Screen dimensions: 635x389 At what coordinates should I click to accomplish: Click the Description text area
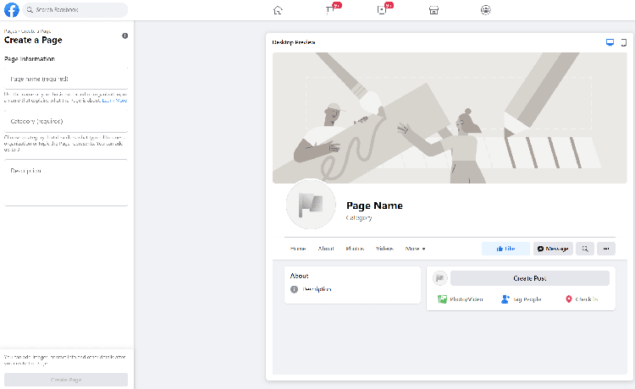[x=66, y=182]
